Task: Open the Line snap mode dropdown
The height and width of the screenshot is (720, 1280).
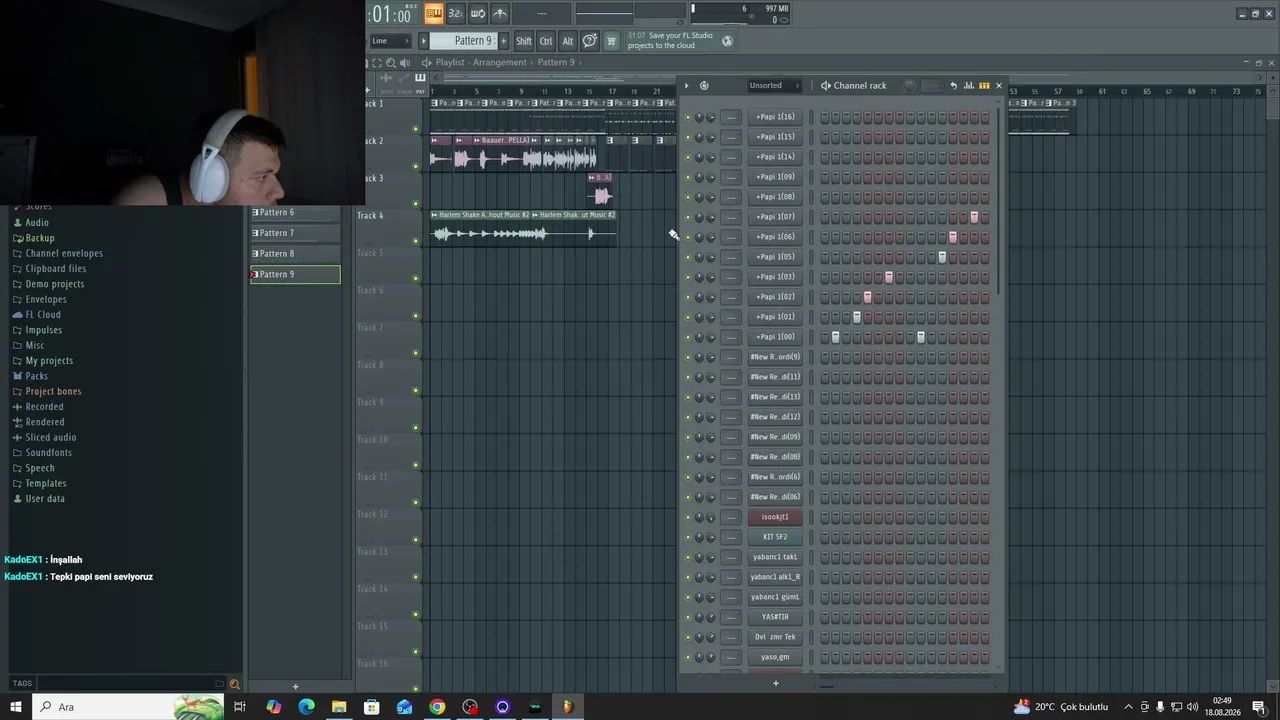Action: 391,41
